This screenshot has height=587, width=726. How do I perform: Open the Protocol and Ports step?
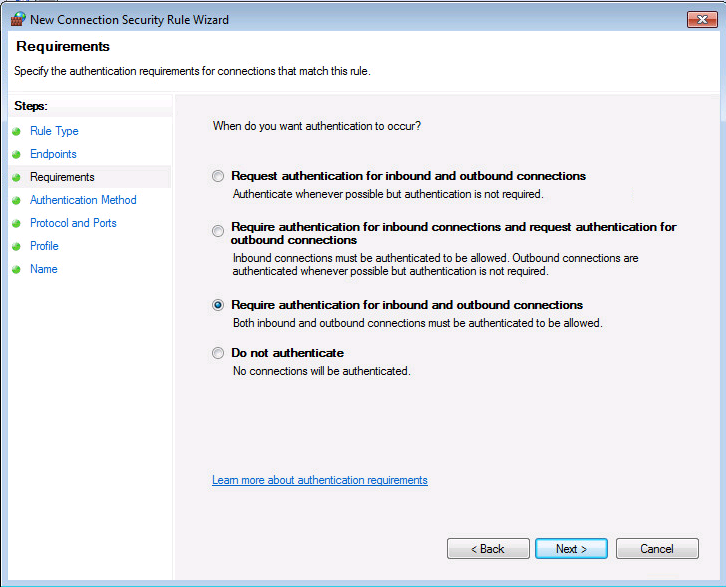coord(73,223)
